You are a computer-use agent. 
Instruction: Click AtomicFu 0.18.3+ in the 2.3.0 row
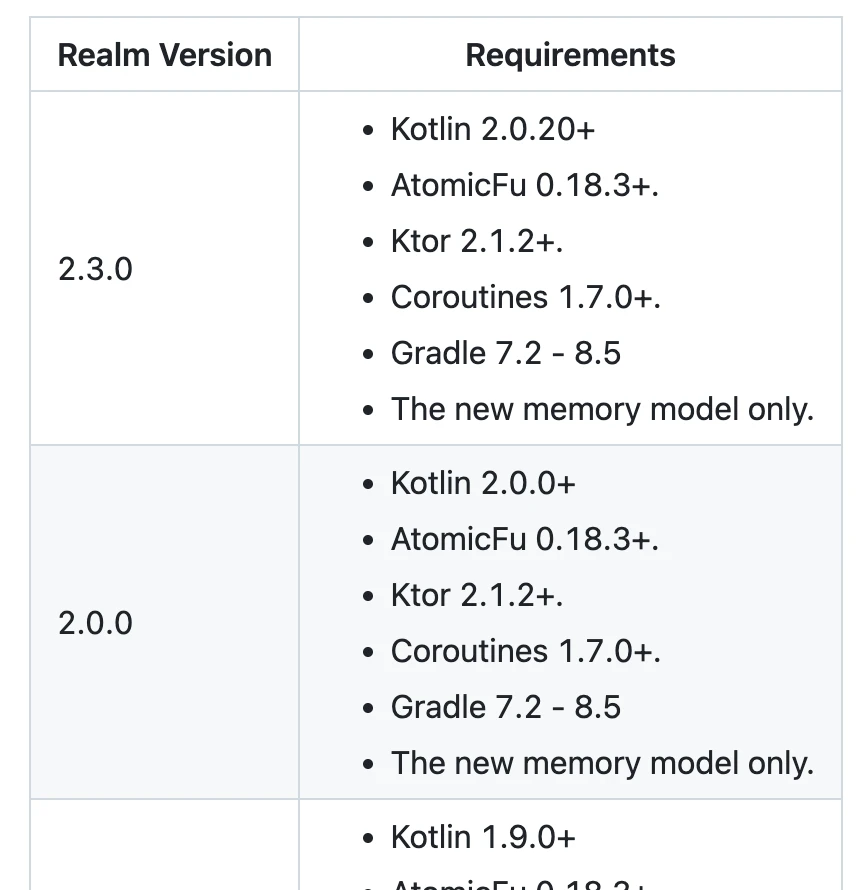[524, 185]
